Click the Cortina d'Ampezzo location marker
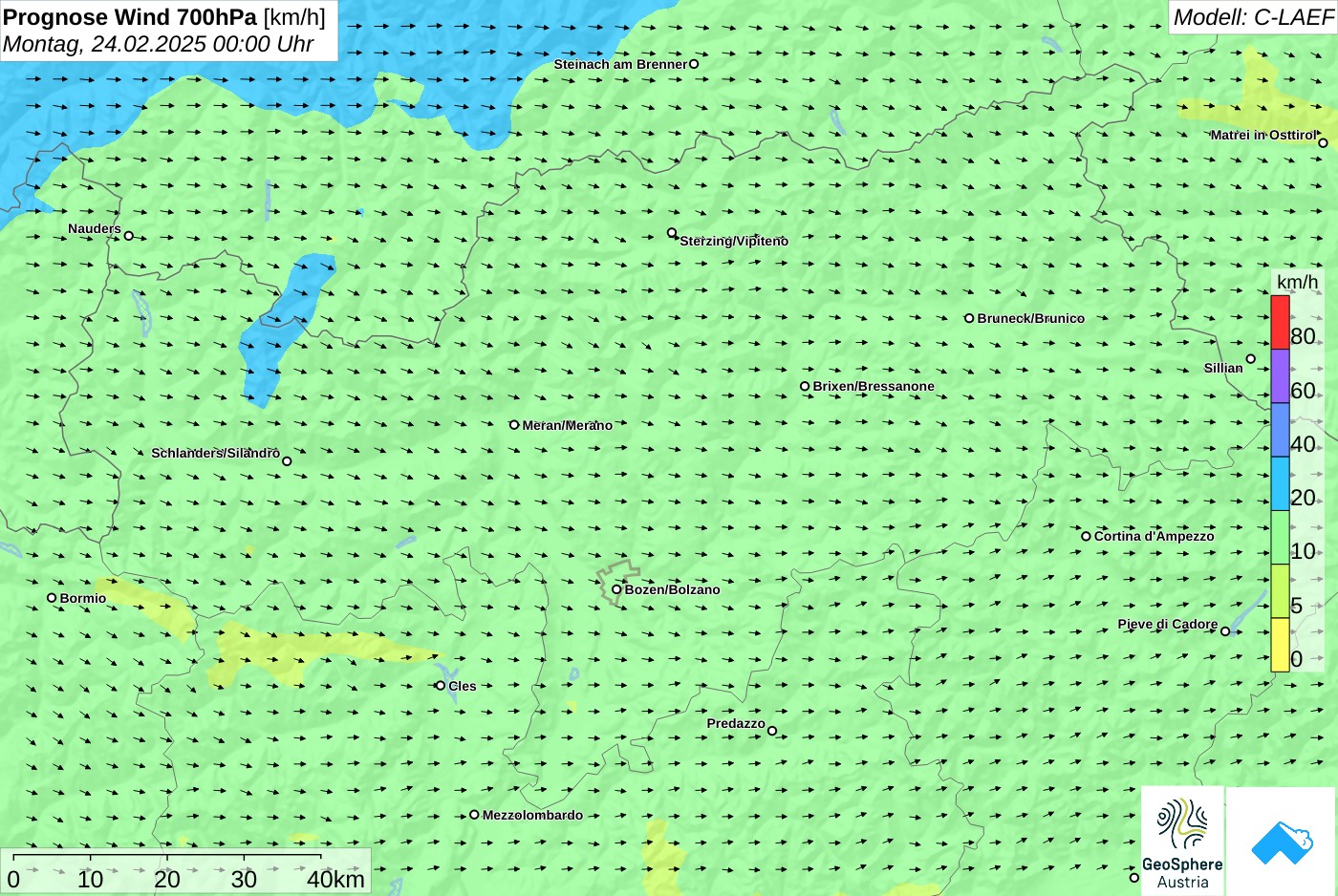The image size is (1338, 896). [x=1086, y=536]
